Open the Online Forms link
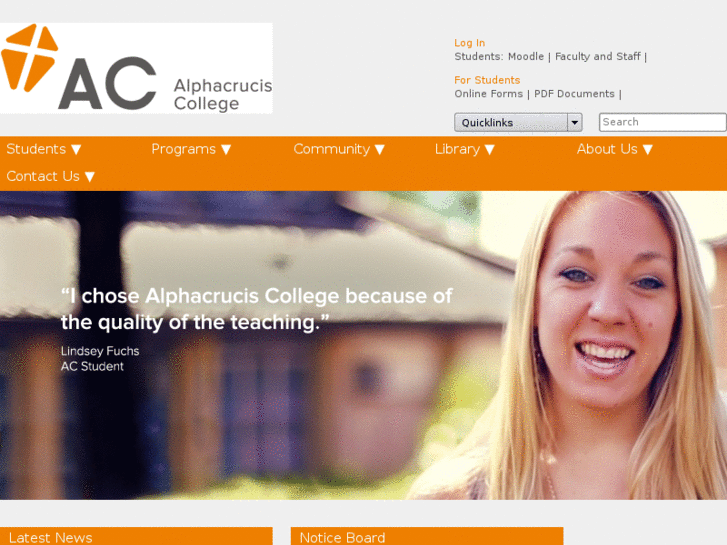 point(488,94)
